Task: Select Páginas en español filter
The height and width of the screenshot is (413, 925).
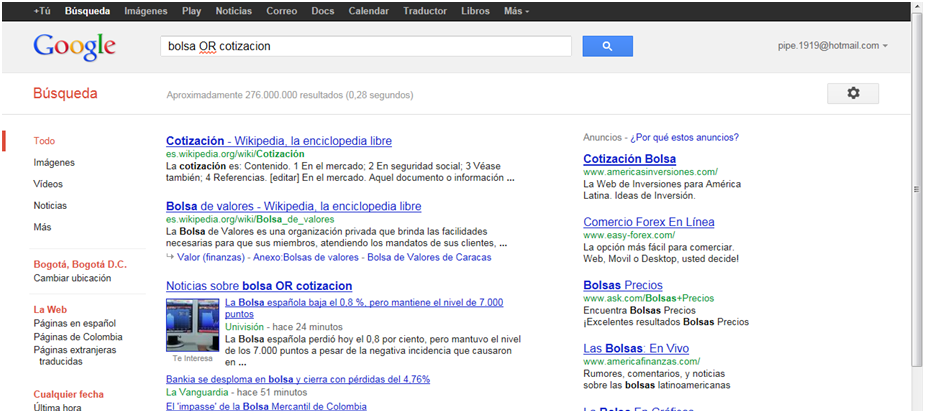Action: (74, 323)
